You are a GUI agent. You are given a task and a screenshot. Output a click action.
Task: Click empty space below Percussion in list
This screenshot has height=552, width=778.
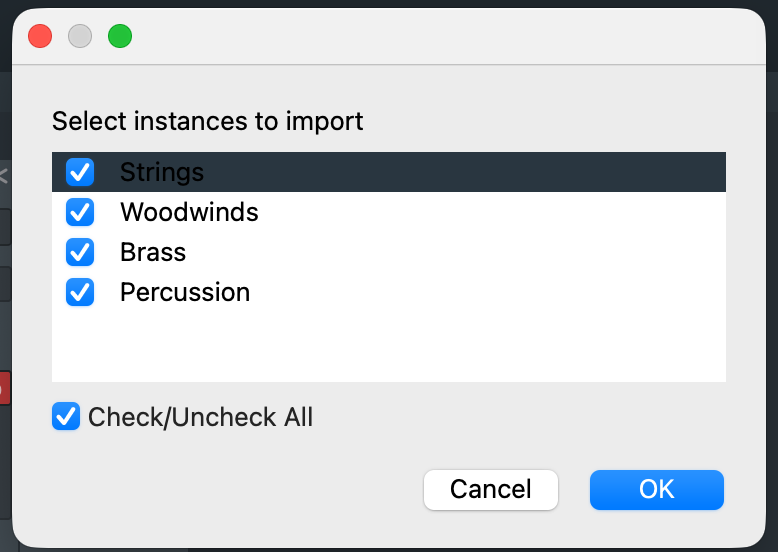388,346
